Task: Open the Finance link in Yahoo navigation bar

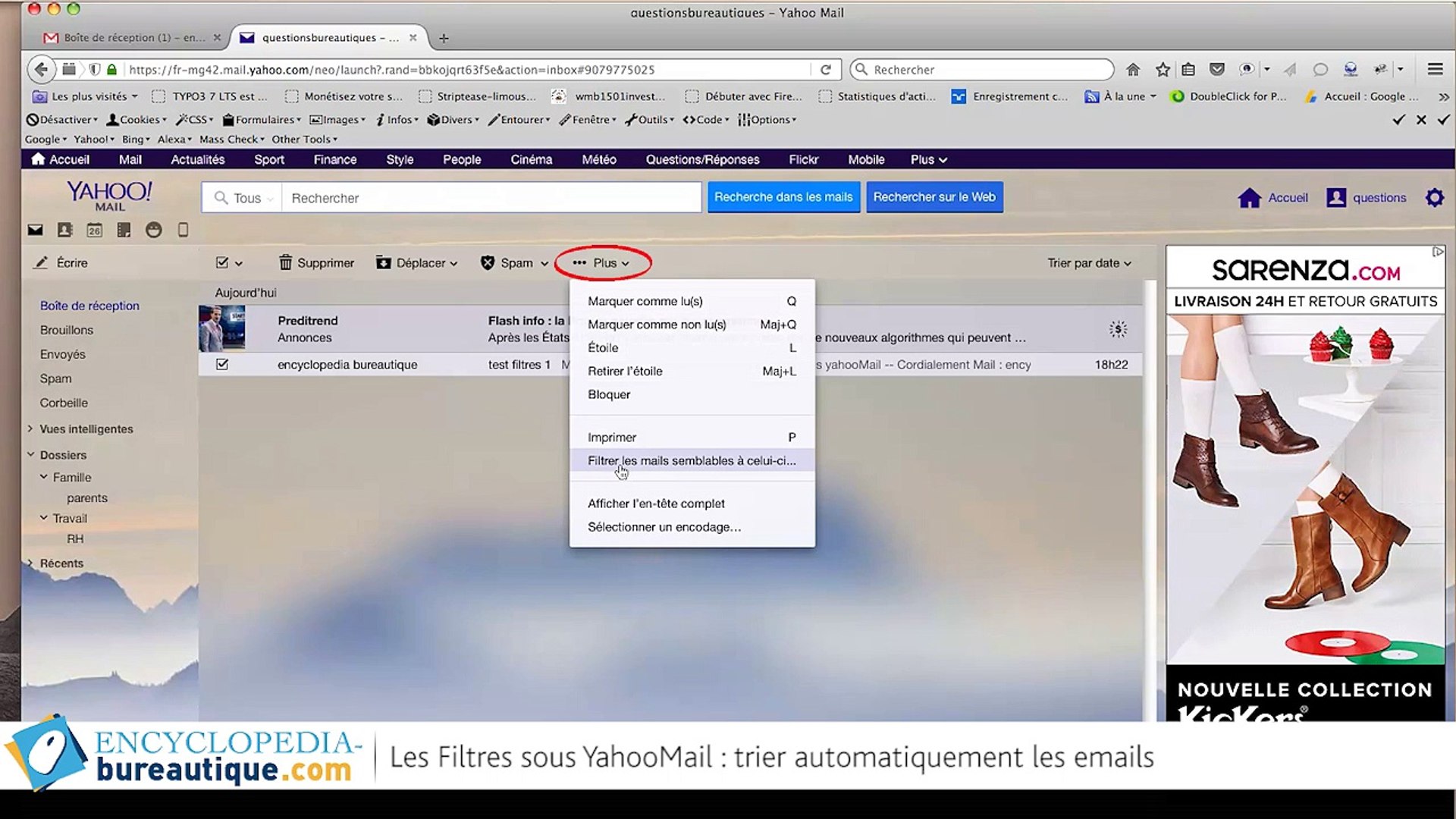Action: tap(335, 159)
